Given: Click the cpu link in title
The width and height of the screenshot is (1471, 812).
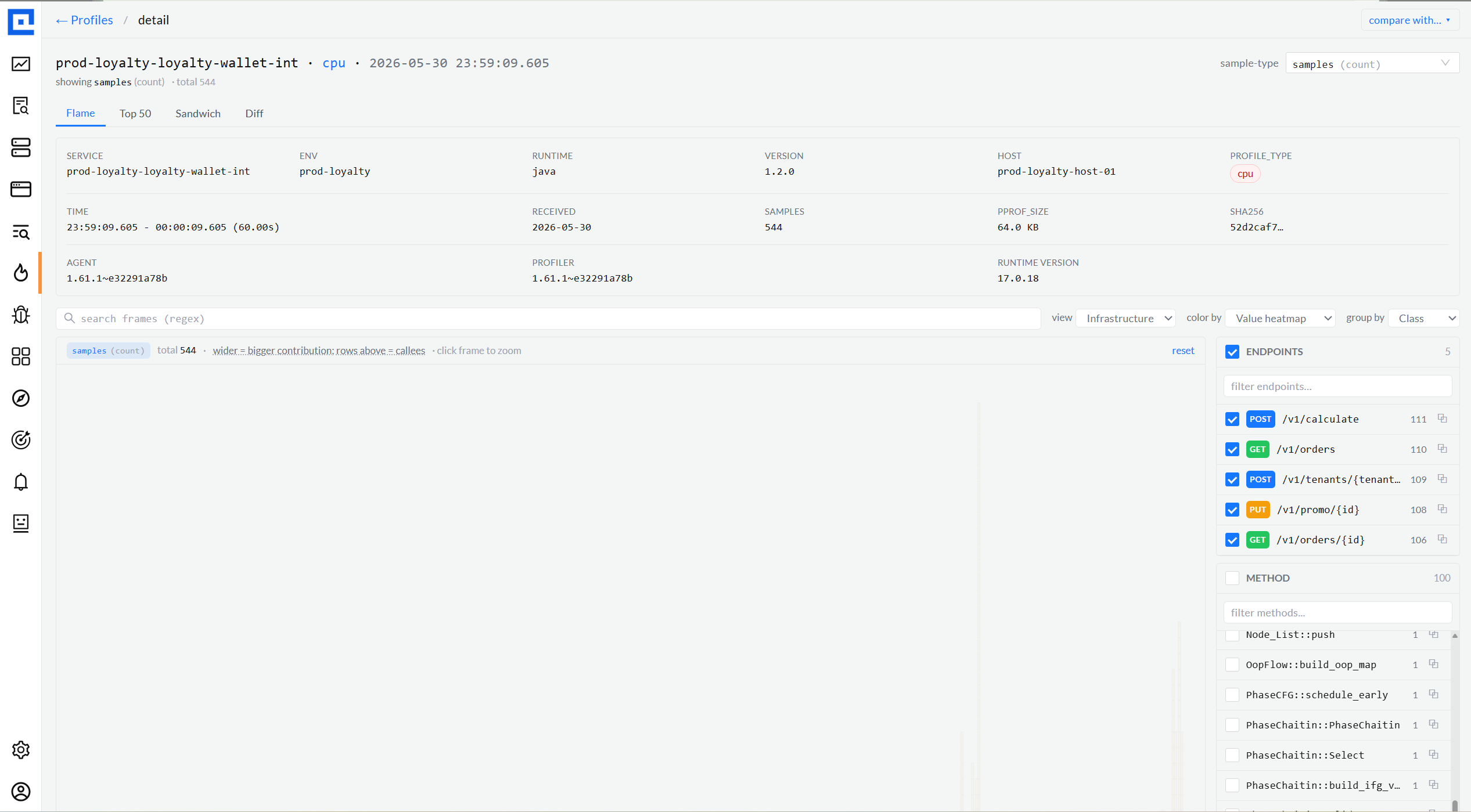Looking at the screenshot, I should (334, 63).
